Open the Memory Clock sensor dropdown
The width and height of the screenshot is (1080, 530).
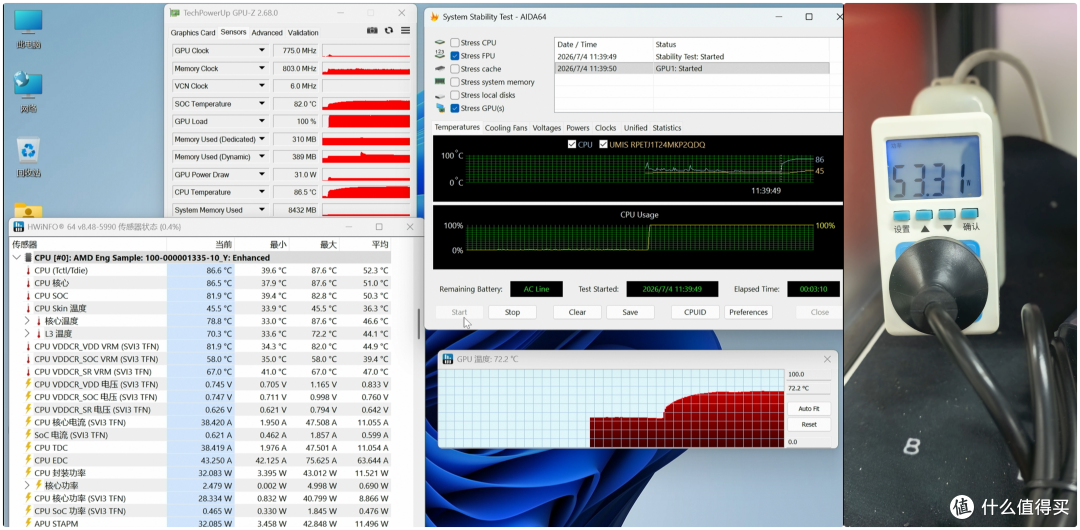pyautogui.click(x=262, y=68)
